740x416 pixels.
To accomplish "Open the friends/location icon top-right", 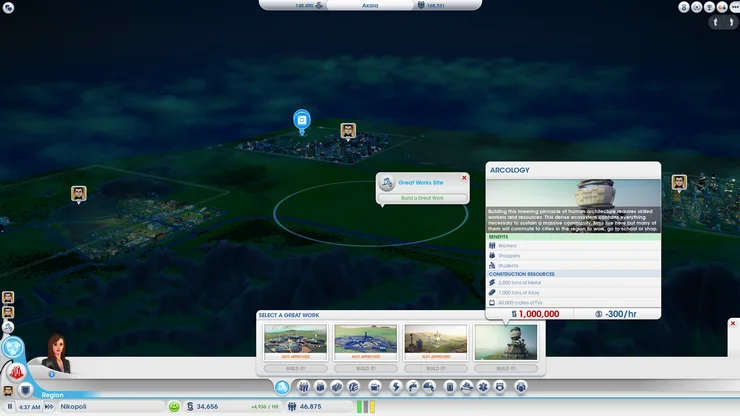I will (722, 7).
